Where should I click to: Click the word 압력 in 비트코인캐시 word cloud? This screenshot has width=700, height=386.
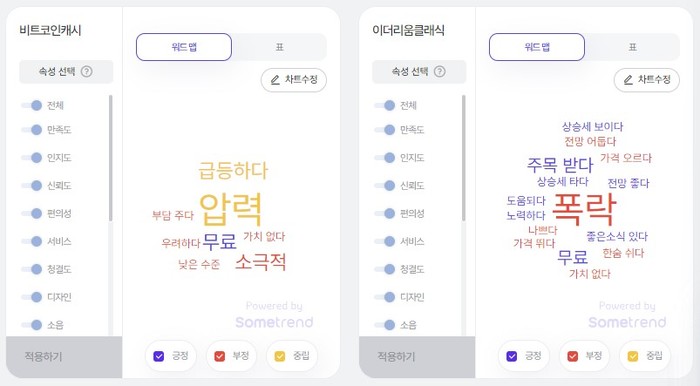[231, 209]
